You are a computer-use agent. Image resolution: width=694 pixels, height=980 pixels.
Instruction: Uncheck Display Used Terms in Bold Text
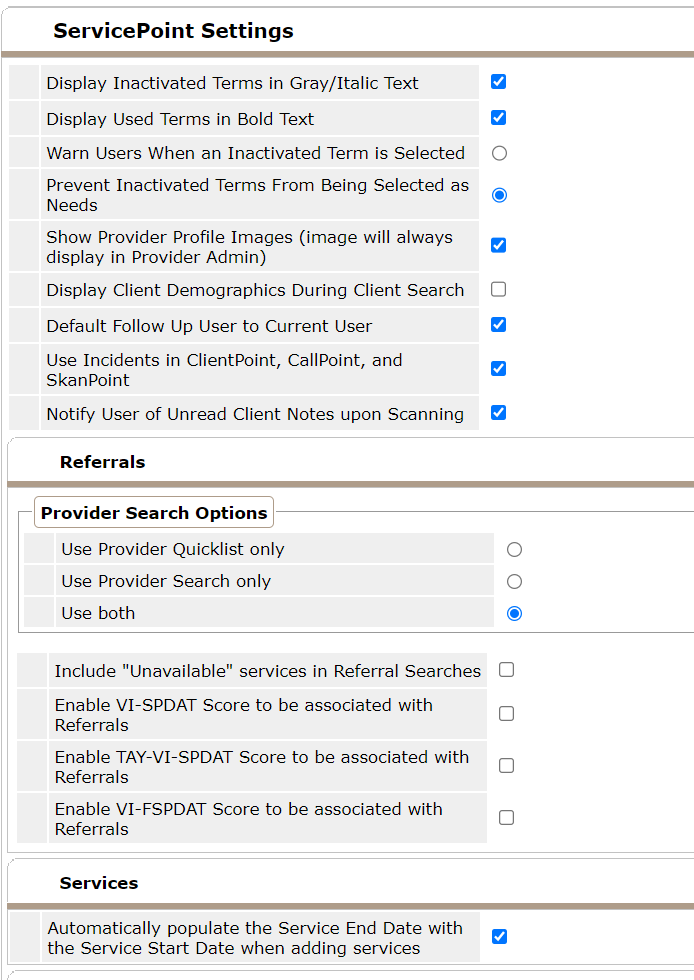[x=498, y=118]
